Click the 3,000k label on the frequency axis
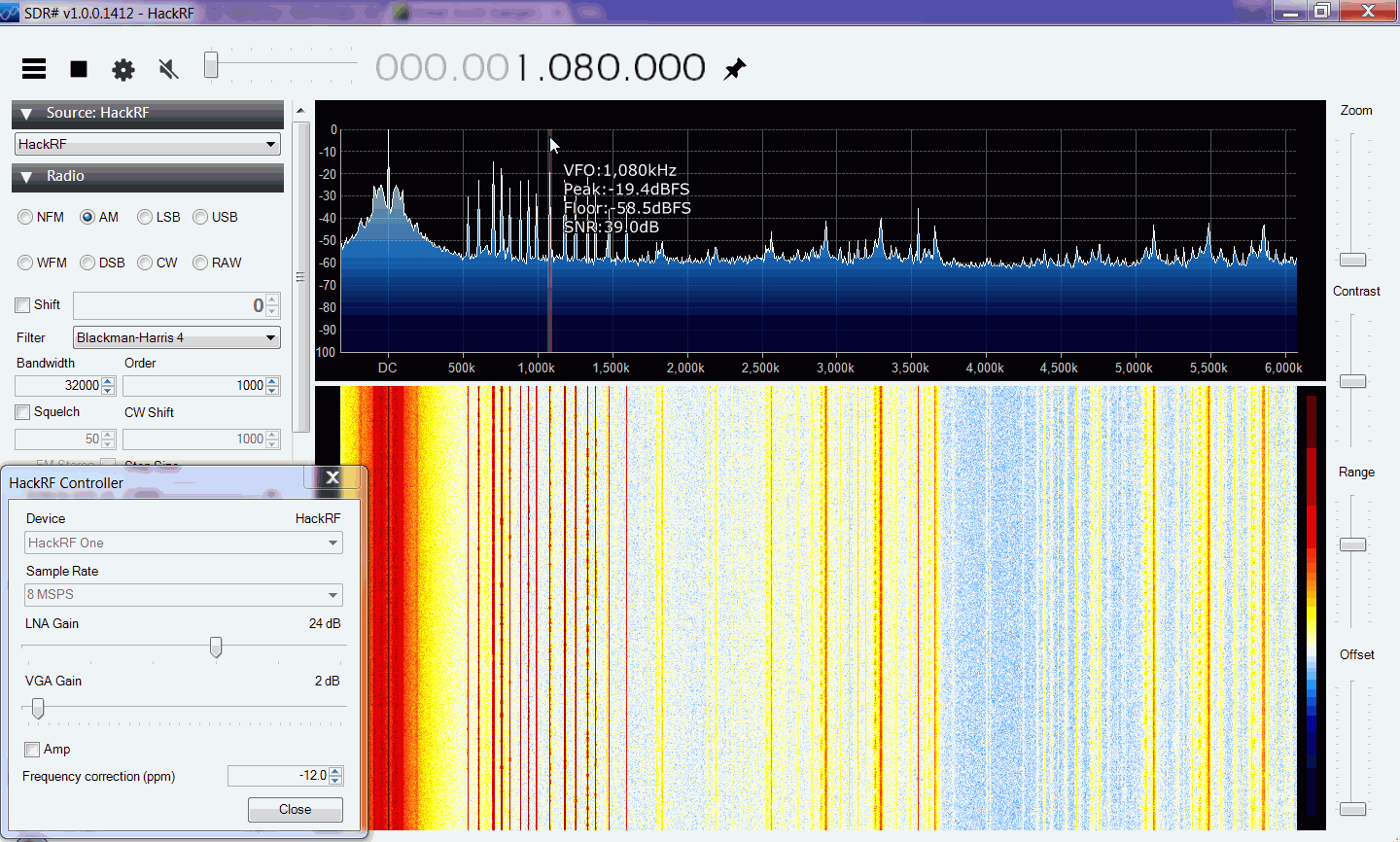1400x842 pixels. point(835,368)
